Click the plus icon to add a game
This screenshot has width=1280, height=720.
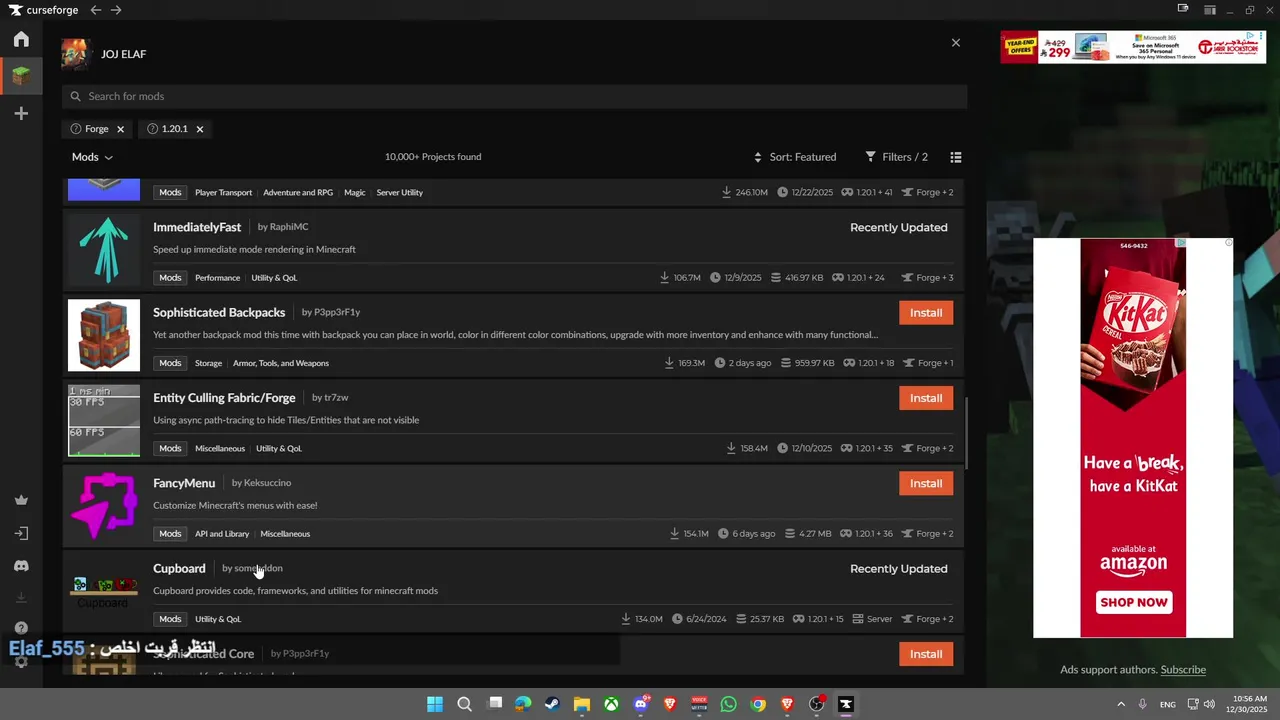(x=21, y=114)
